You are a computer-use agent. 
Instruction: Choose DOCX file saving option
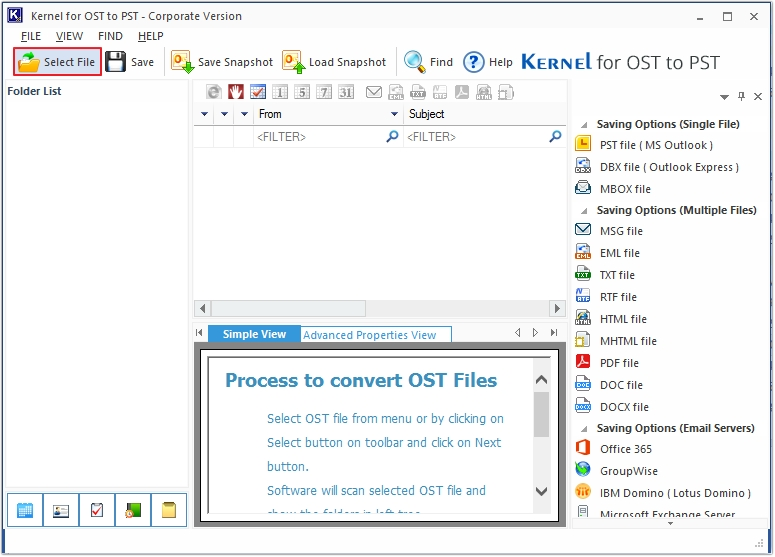[612, 407]
